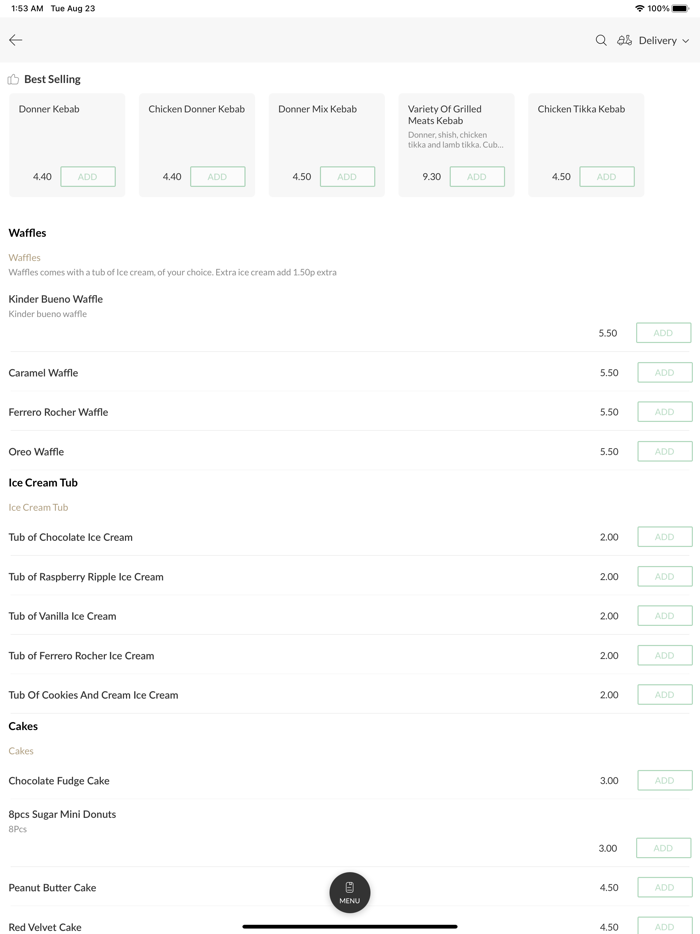This screenshot has height=934, width=700.
Task: Check the battery status icon
Action: 680,8
